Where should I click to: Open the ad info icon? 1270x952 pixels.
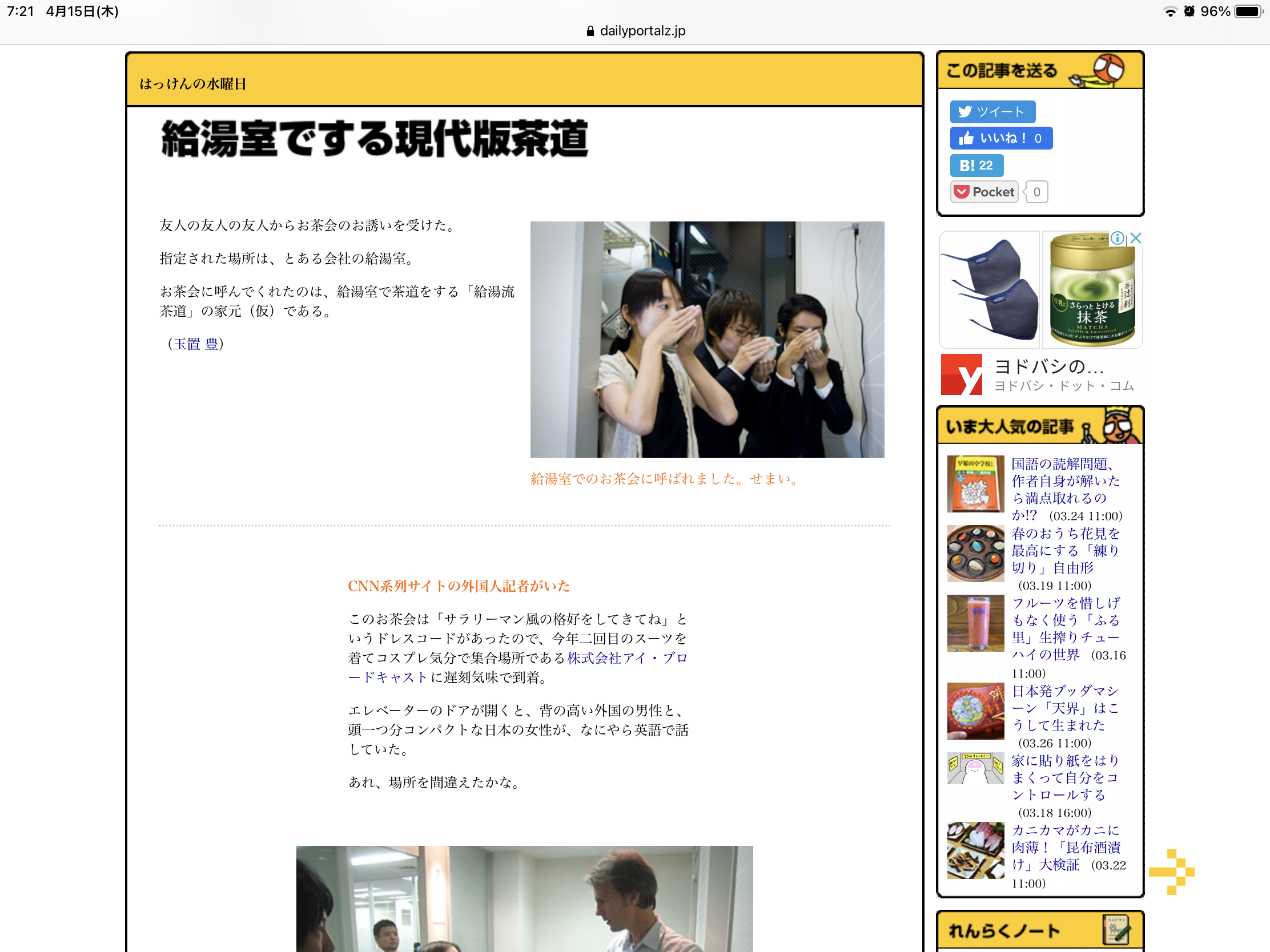[x=1117, y=238]
